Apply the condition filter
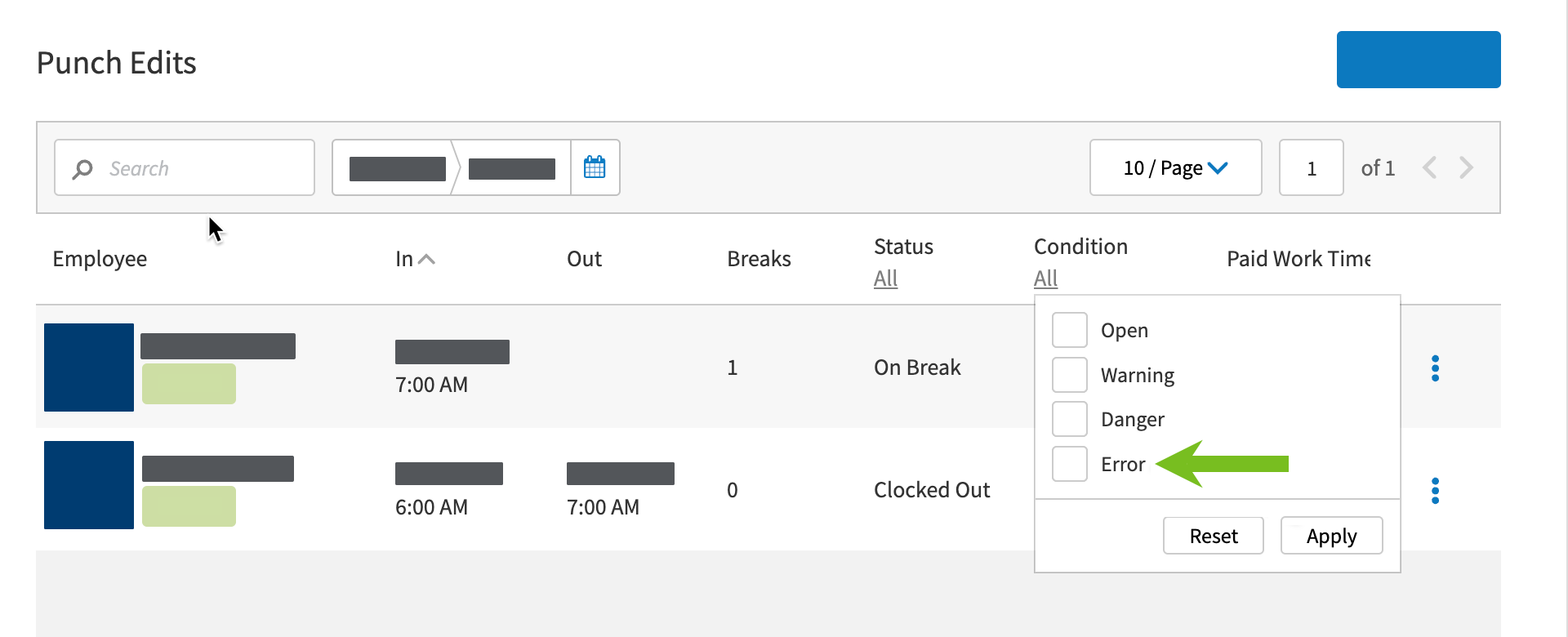The image size is (1568, 637). [1331, 536]
